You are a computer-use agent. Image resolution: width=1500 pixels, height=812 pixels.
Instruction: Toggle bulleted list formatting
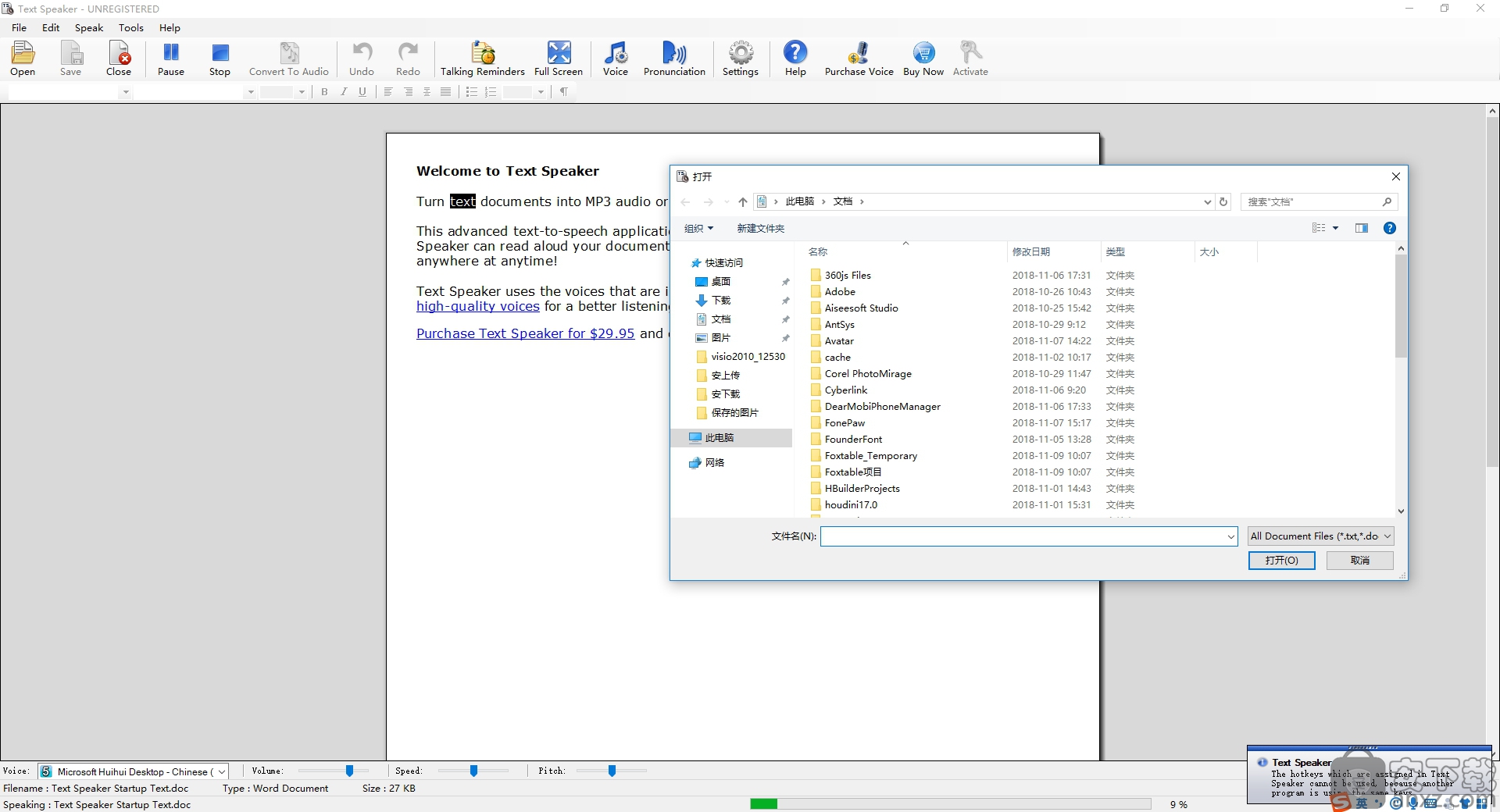click(471, 92)
